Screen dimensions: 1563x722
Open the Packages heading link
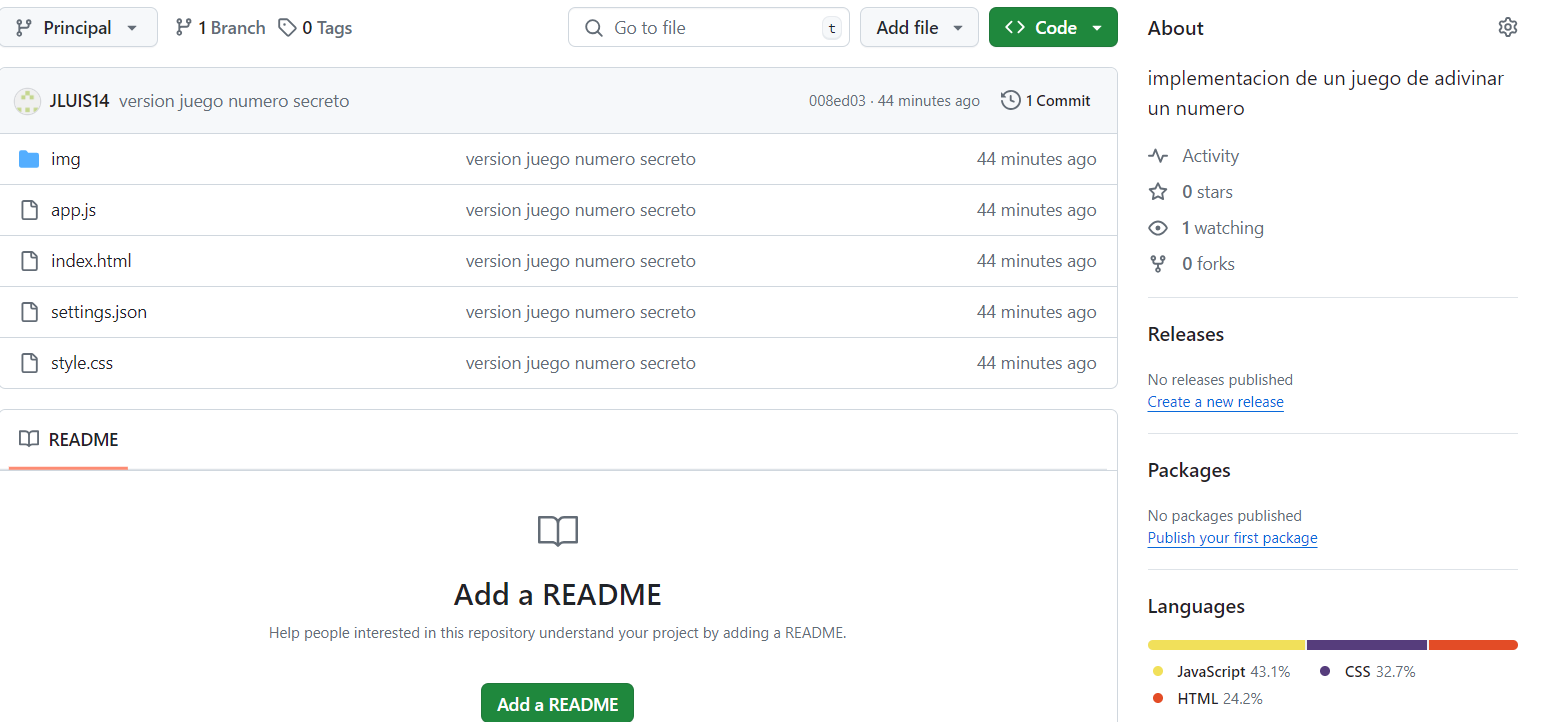click(1189, 470)
